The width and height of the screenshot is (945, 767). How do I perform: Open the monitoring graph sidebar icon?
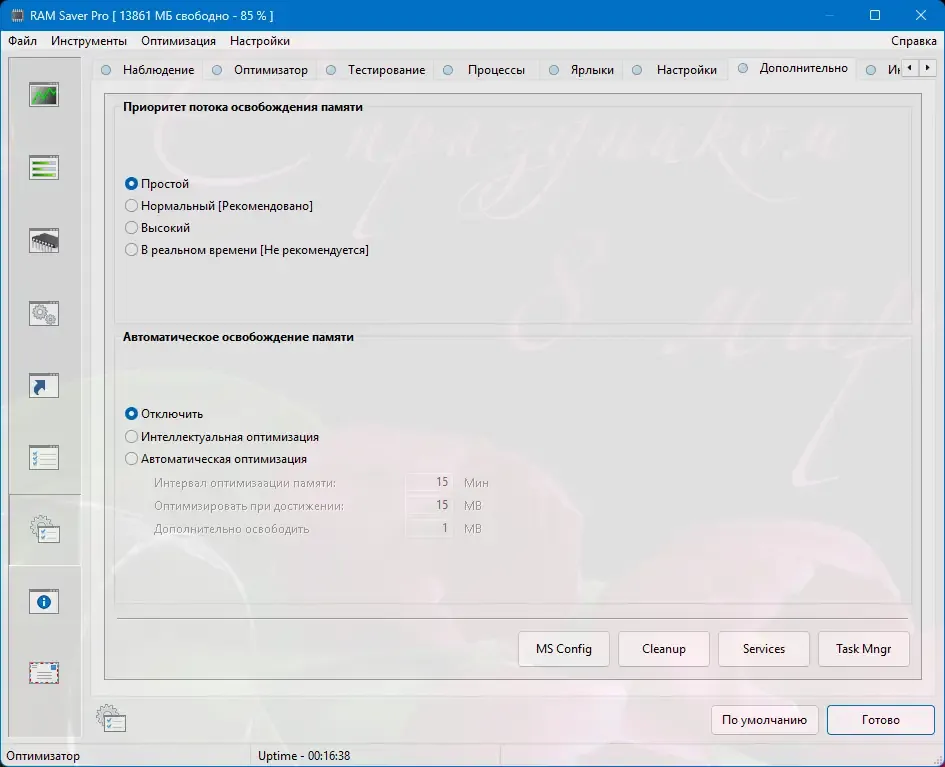pos(44,95)
